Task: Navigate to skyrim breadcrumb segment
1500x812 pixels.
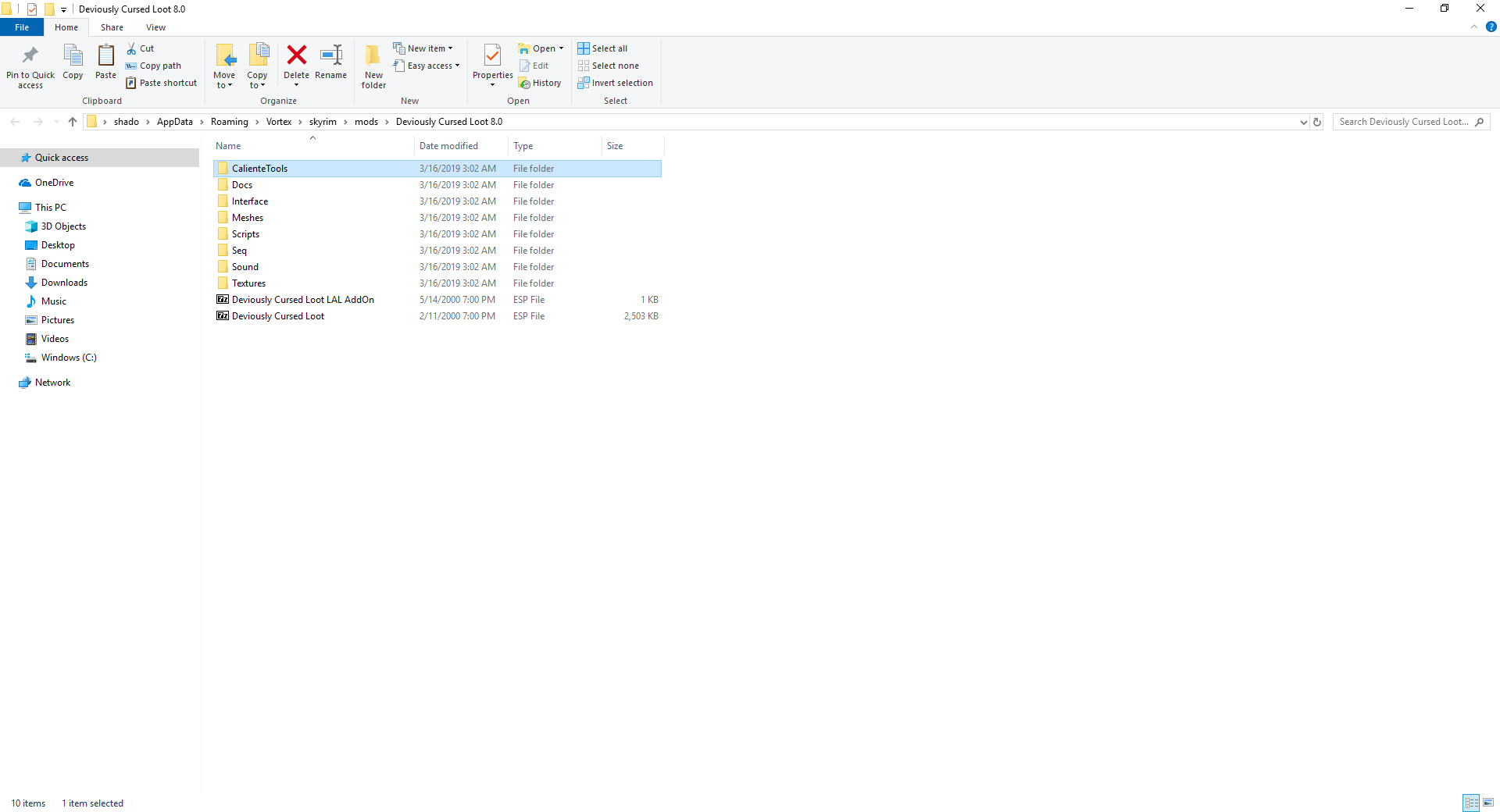Action: click(323, 122)
